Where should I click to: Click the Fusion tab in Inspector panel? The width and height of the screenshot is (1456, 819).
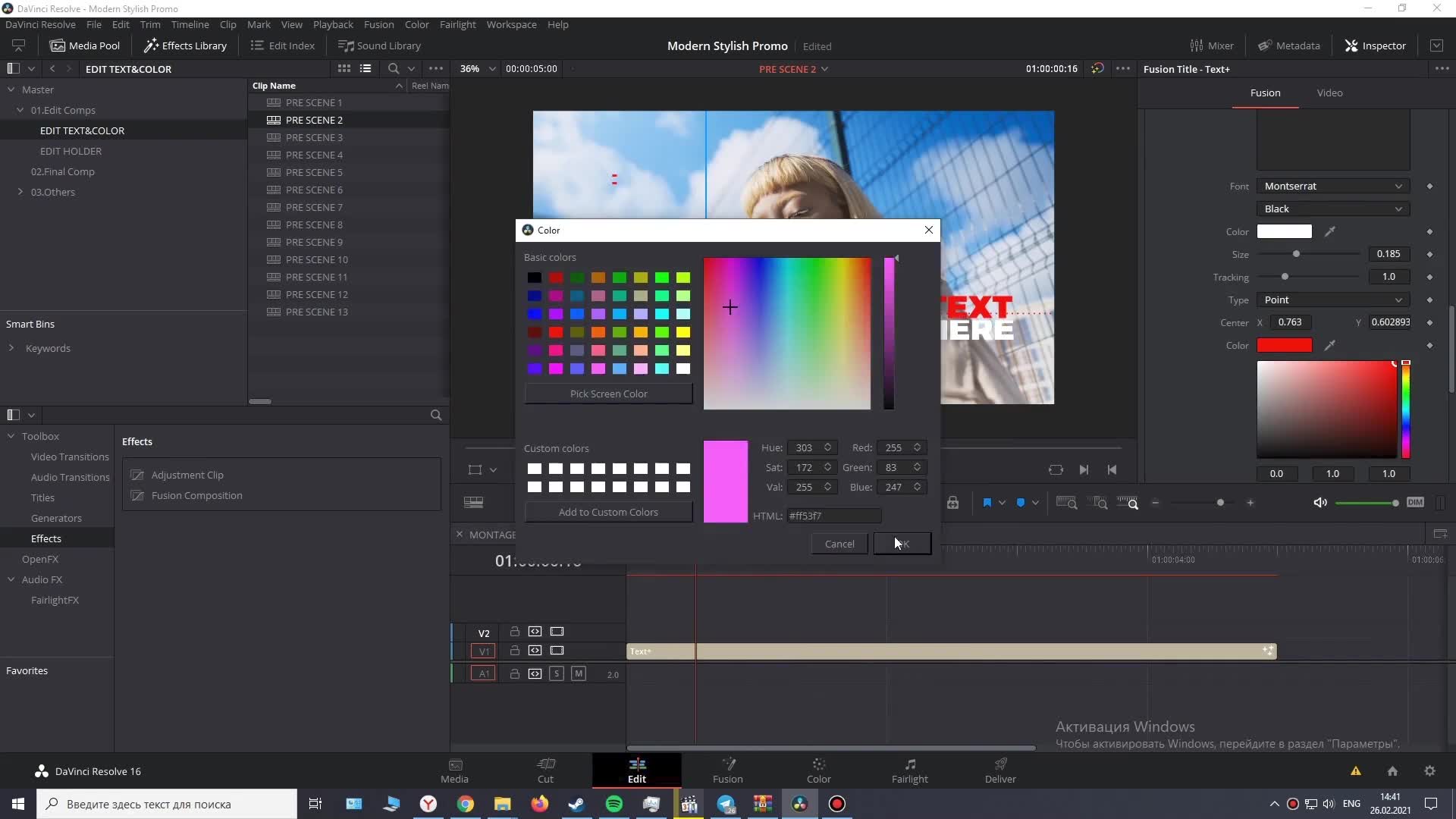1264,92
